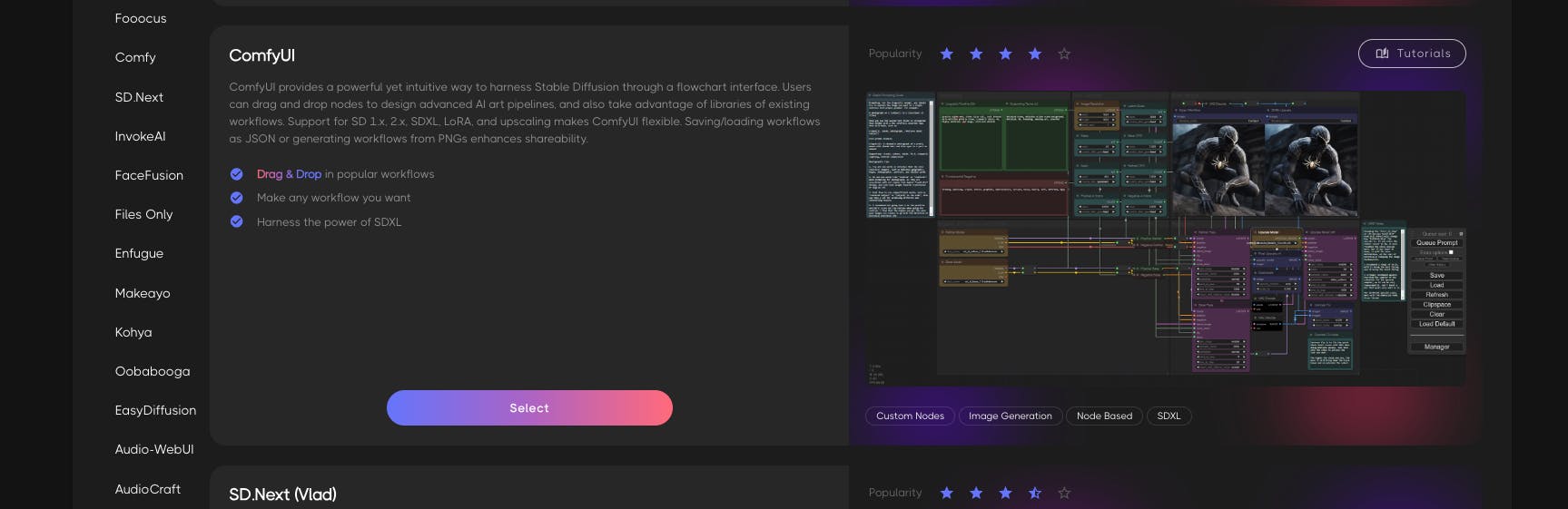Select AudioCraft in the sidebar
The width and height of the screenshot is (1568, 509).
point(148,489)
